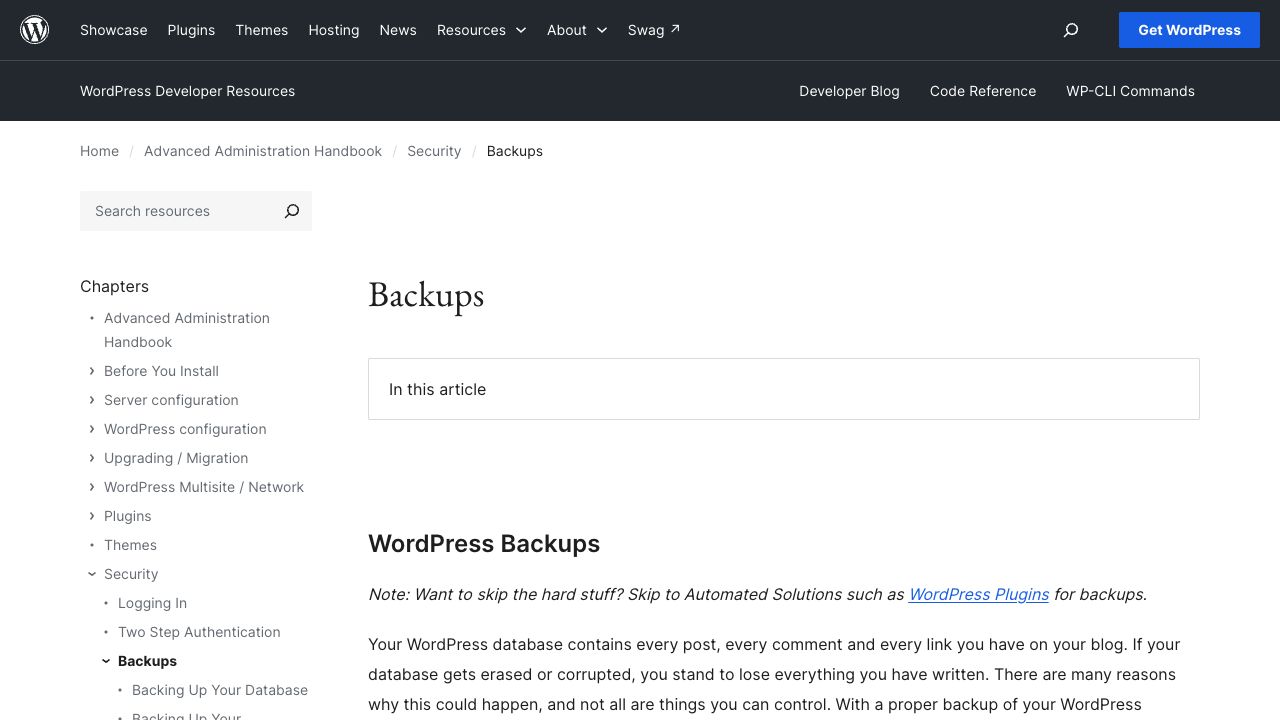Open Before You Install chapter

[161, 371]
